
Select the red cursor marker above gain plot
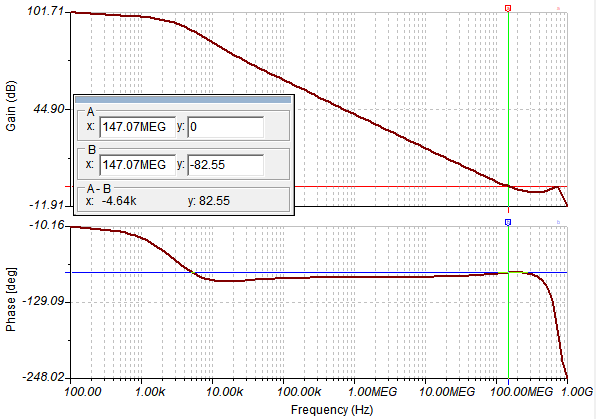[508, 8]
